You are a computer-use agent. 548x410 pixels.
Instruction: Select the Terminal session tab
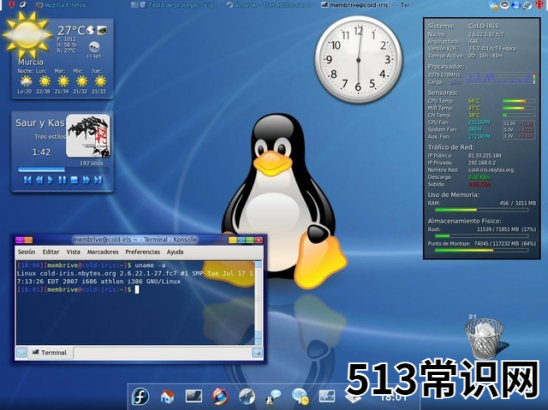click(50, 353)
